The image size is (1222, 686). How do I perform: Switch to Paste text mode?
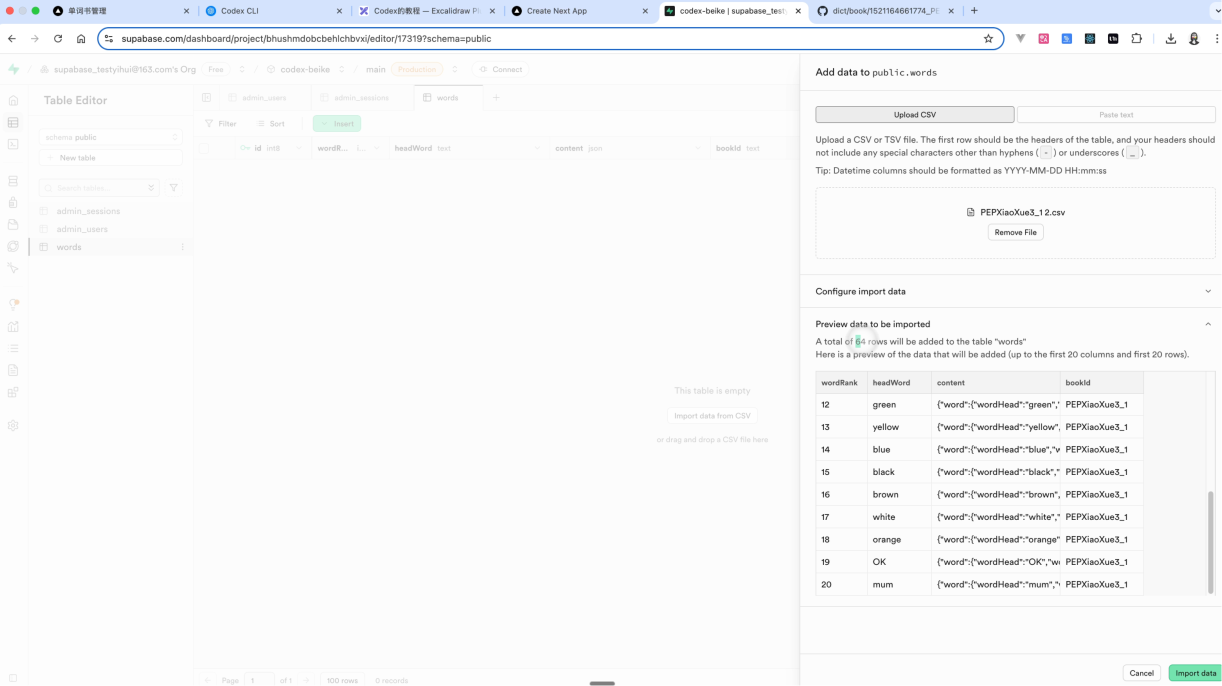(1115, 115)
